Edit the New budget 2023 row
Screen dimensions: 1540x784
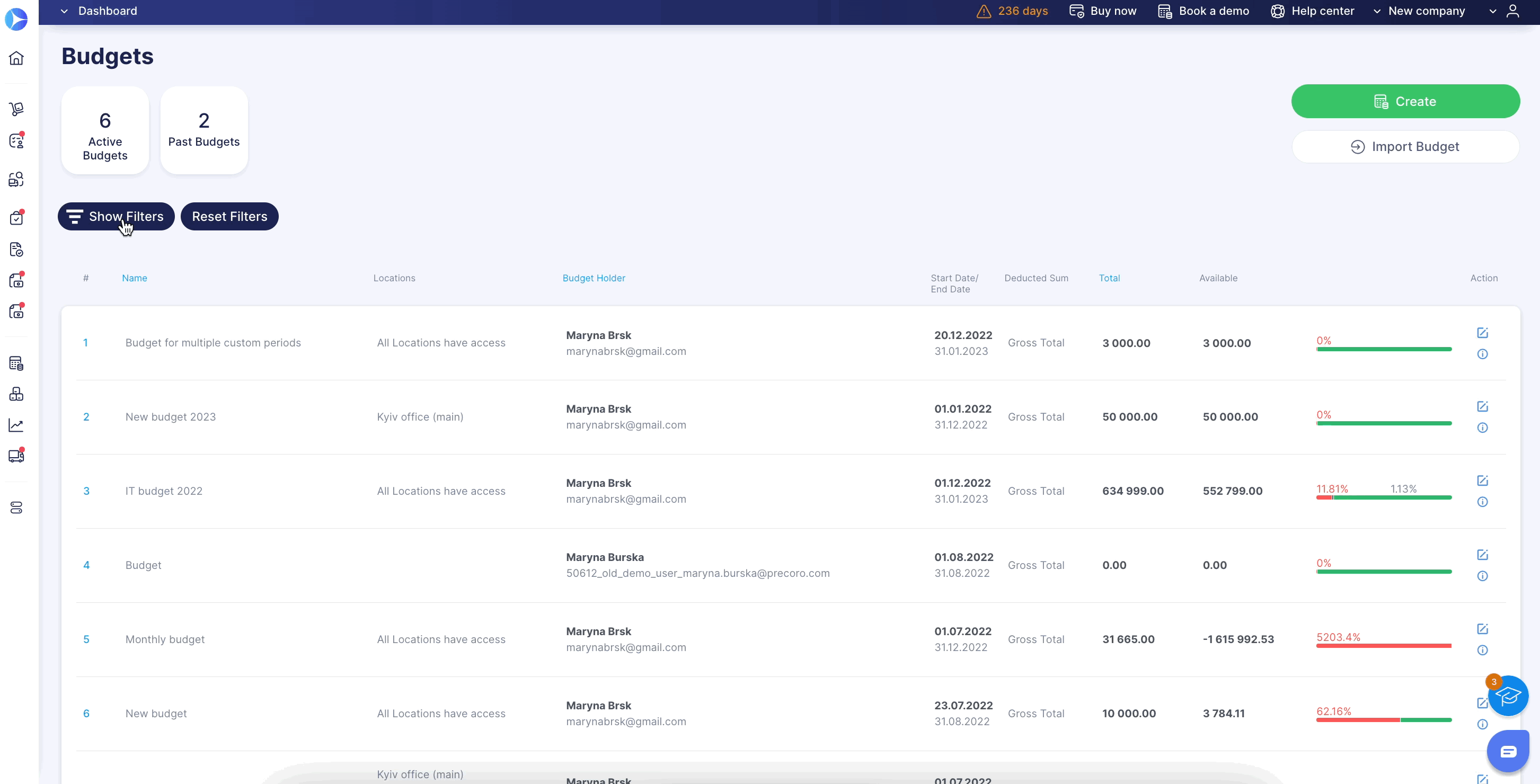pyautogui.click(x=1483, y=406)
